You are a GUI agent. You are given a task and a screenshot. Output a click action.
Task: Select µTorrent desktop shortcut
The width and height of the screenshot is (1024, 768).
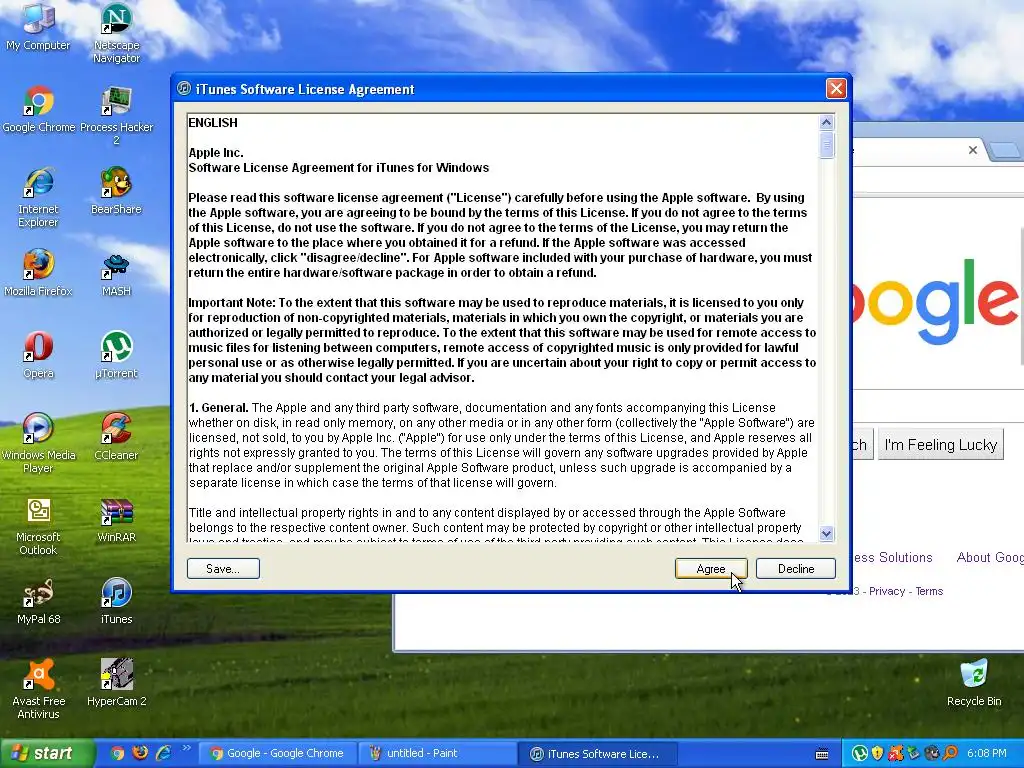pos(116,355)
